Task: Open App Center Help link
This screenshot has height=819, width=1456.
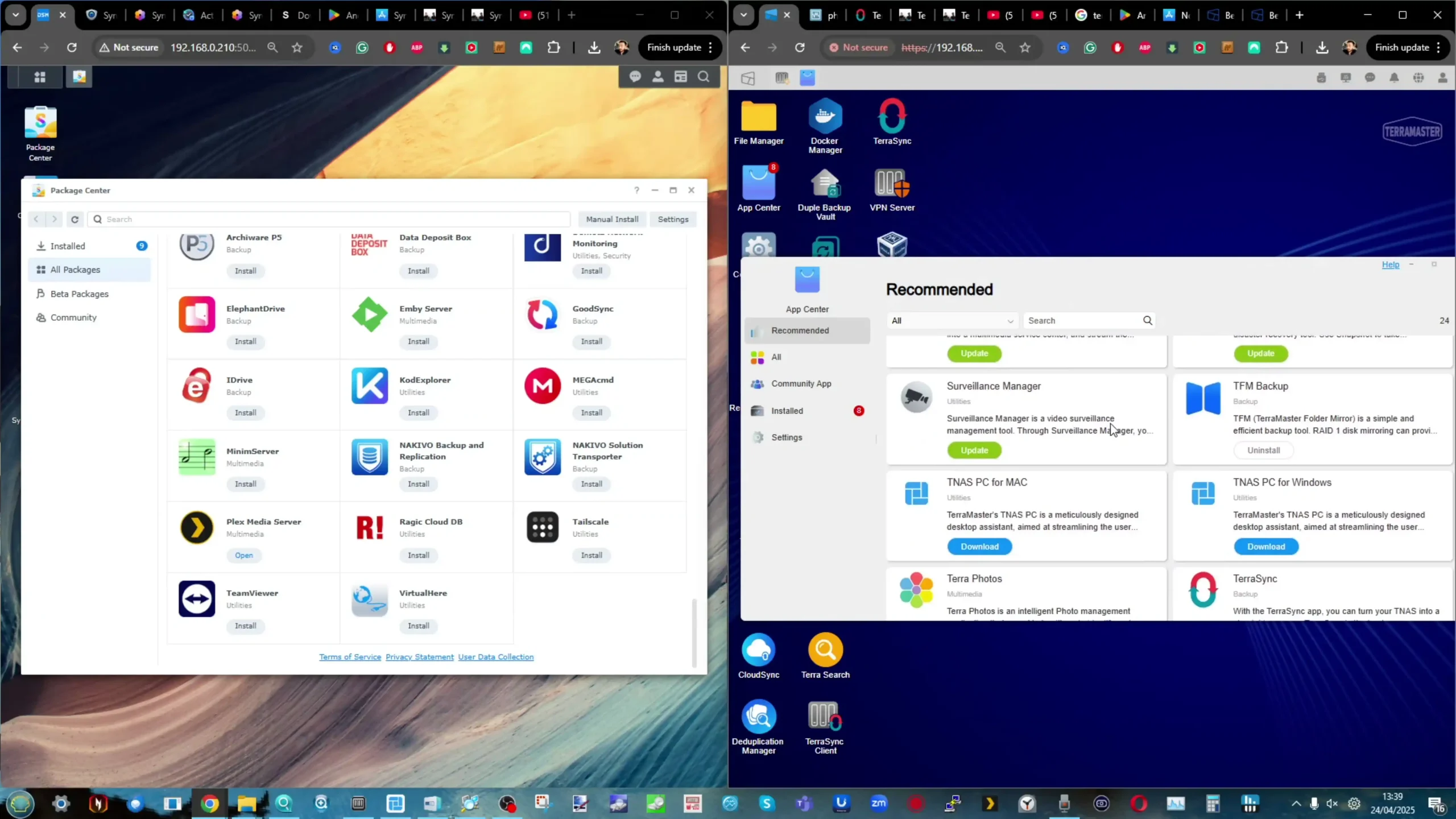Action: coord(1391,264)
